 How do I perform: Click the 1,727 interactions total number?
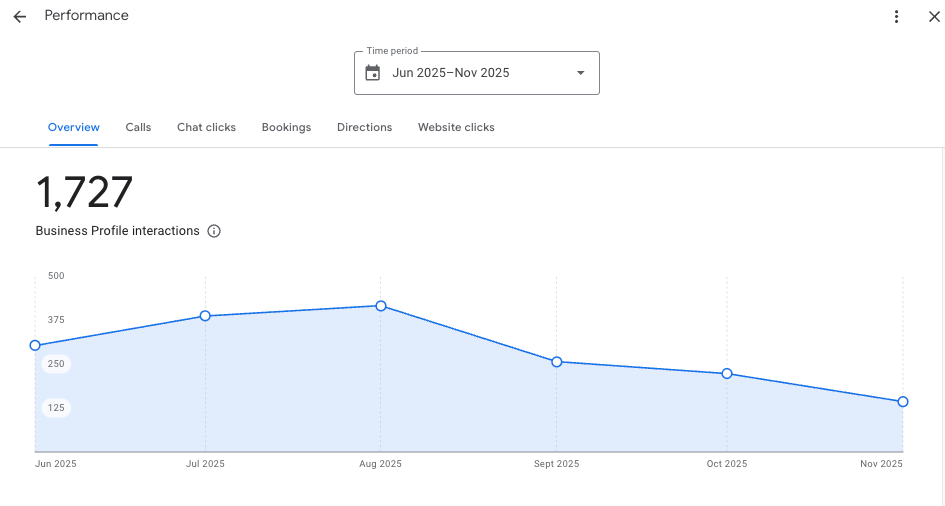[x=85, y=193]
